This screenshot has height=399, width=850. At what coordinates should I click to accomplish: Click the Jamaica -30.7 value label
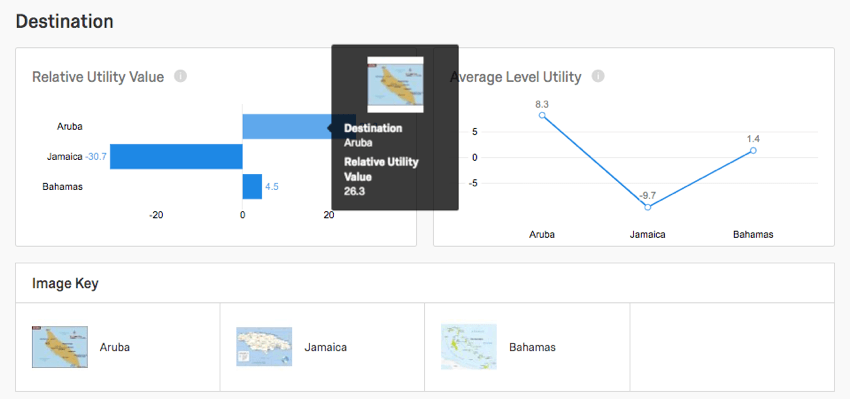96,157
